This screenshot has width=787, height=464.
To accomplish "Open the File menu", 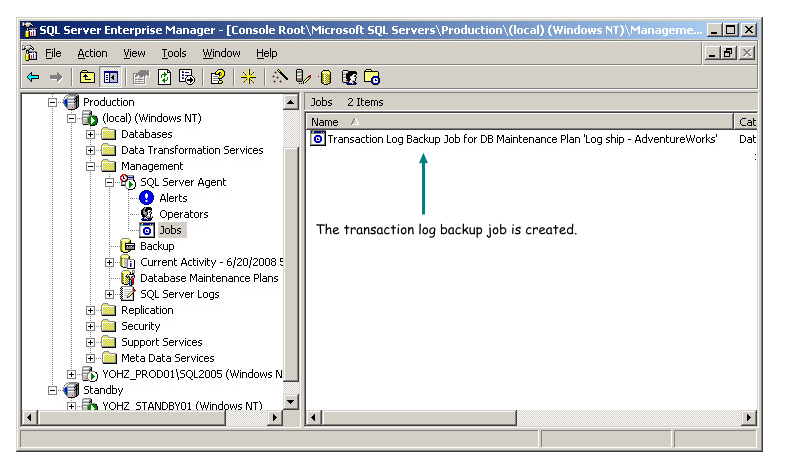I will [53, 53].
